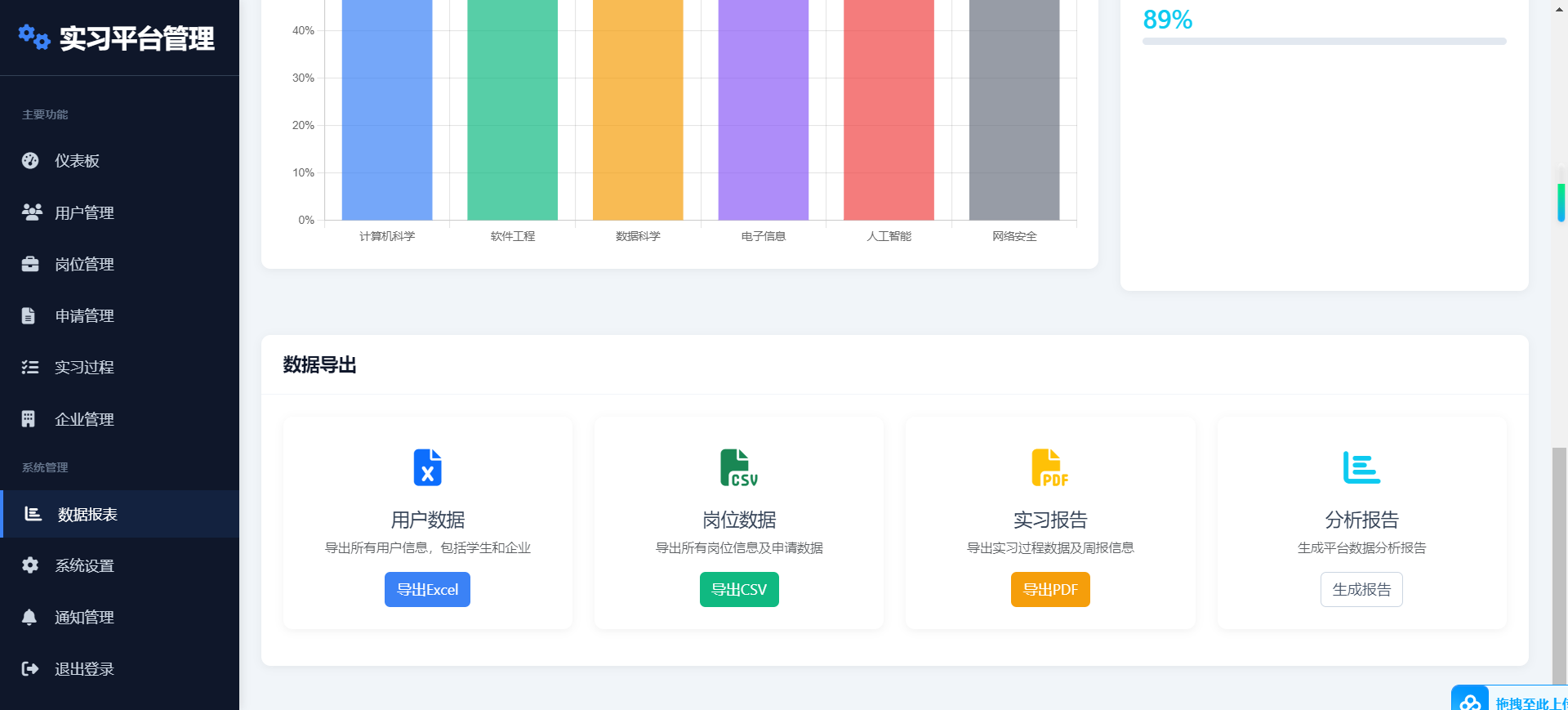Viewport: 1568px width, 710px height.
Task: Go to 通知管理
Action: tap(119, 617)
